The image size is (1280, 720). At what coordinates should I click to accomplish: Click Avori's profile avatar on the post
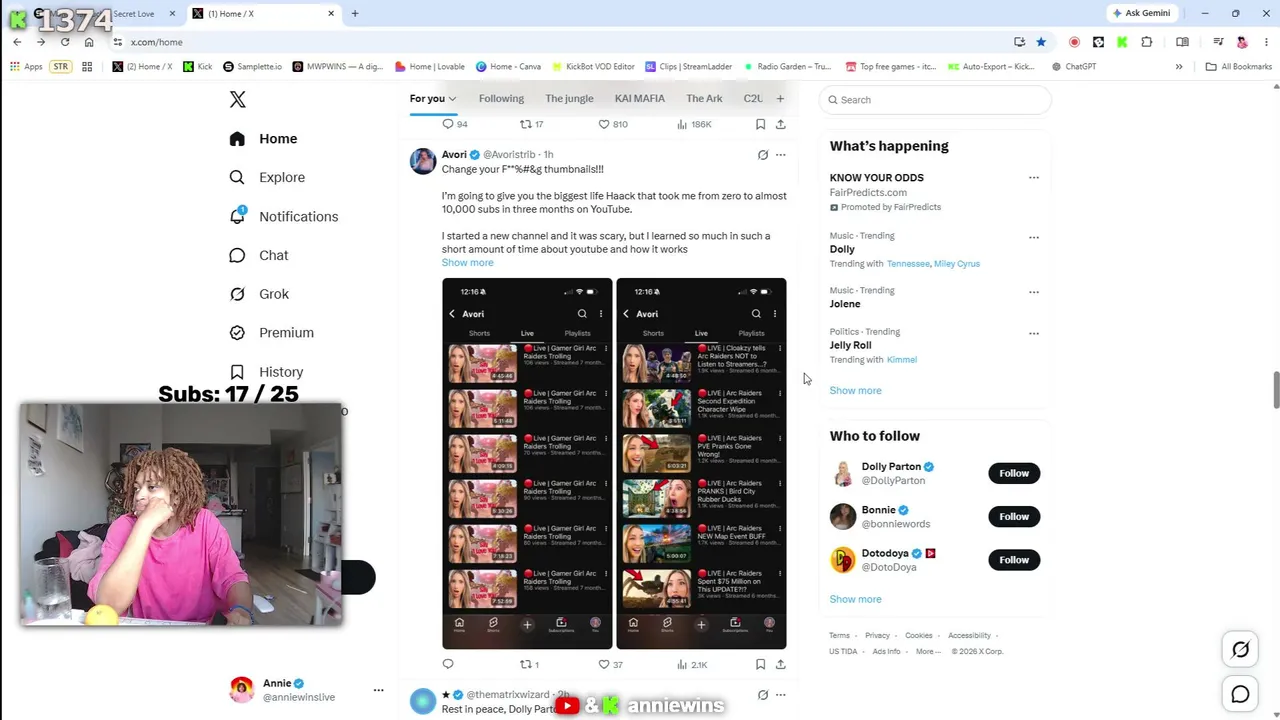point(423,161)
